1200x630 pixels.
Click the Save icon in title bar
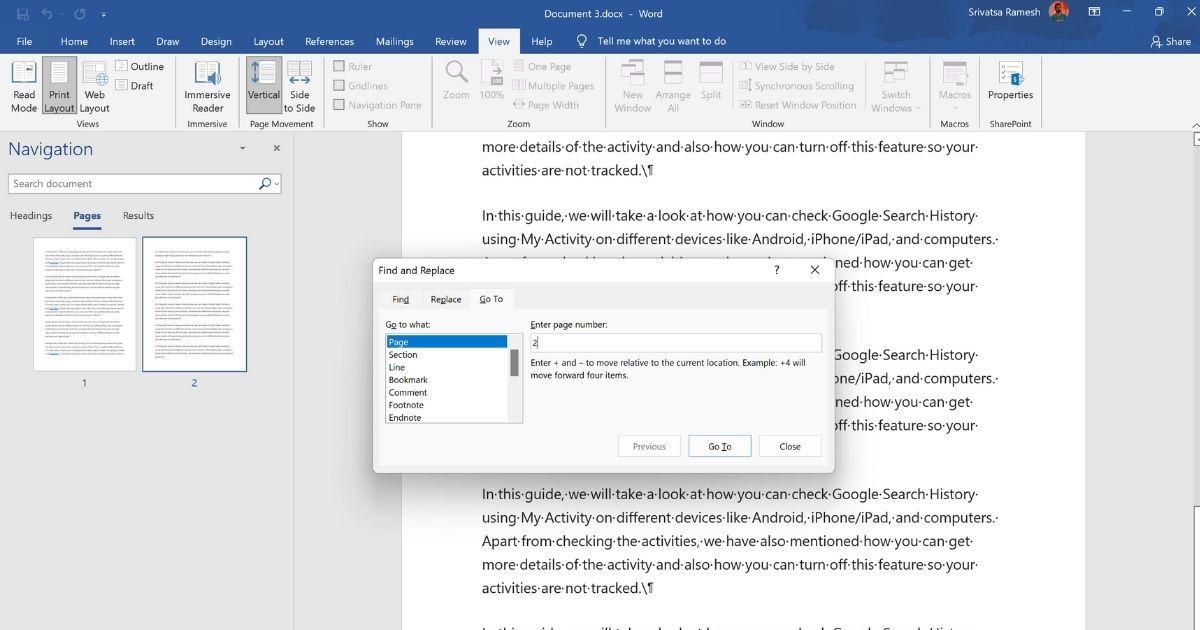click(21, 14)
